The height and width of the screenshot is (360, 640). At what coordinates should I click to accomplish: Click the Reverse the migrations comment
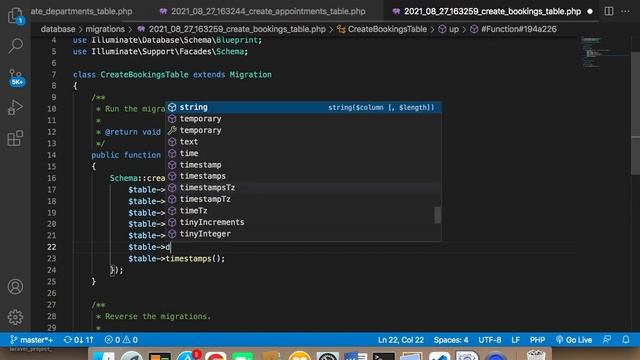click(x=158, y=316)
